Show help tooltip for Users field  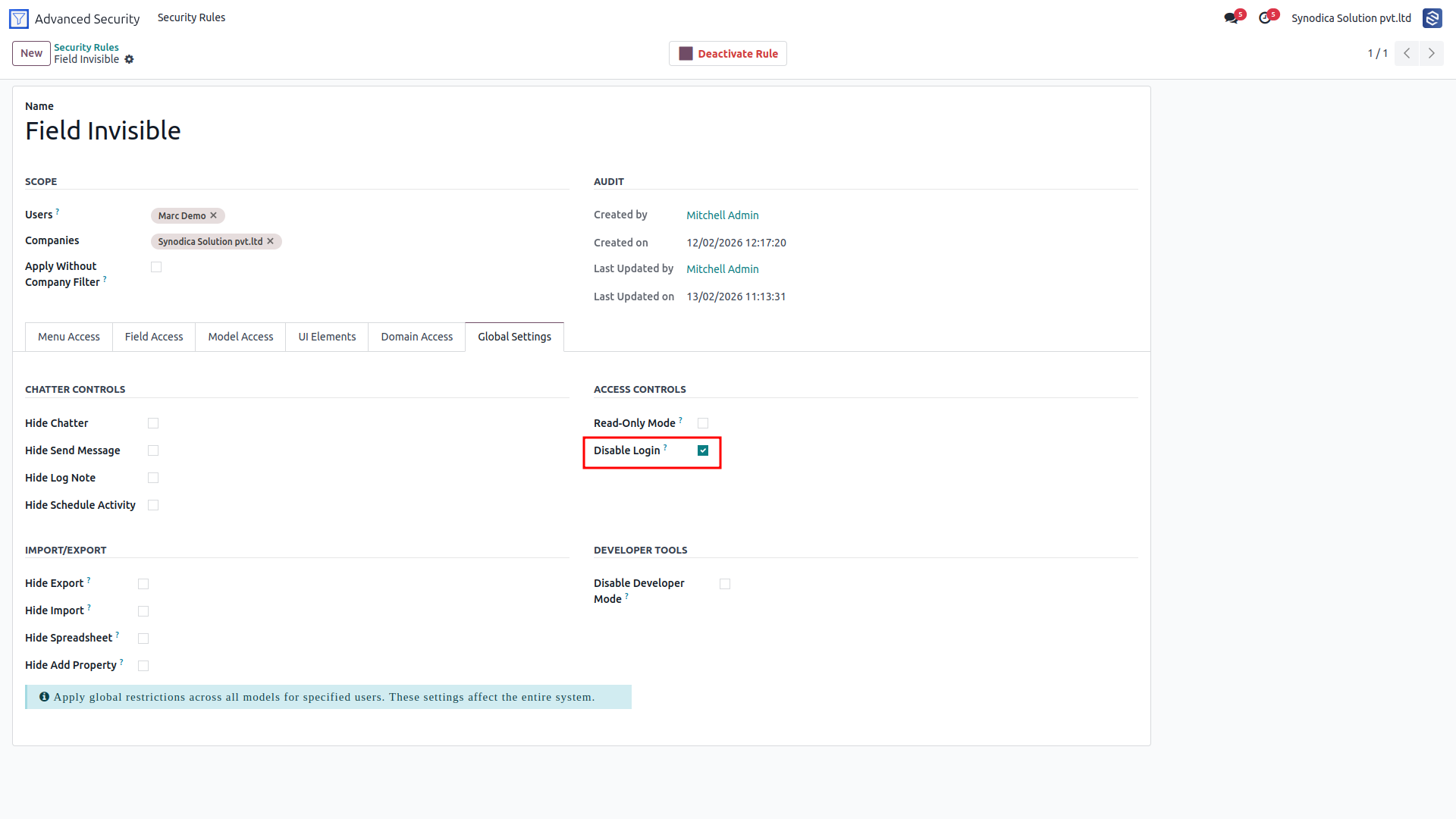click(x=58, y=212)
